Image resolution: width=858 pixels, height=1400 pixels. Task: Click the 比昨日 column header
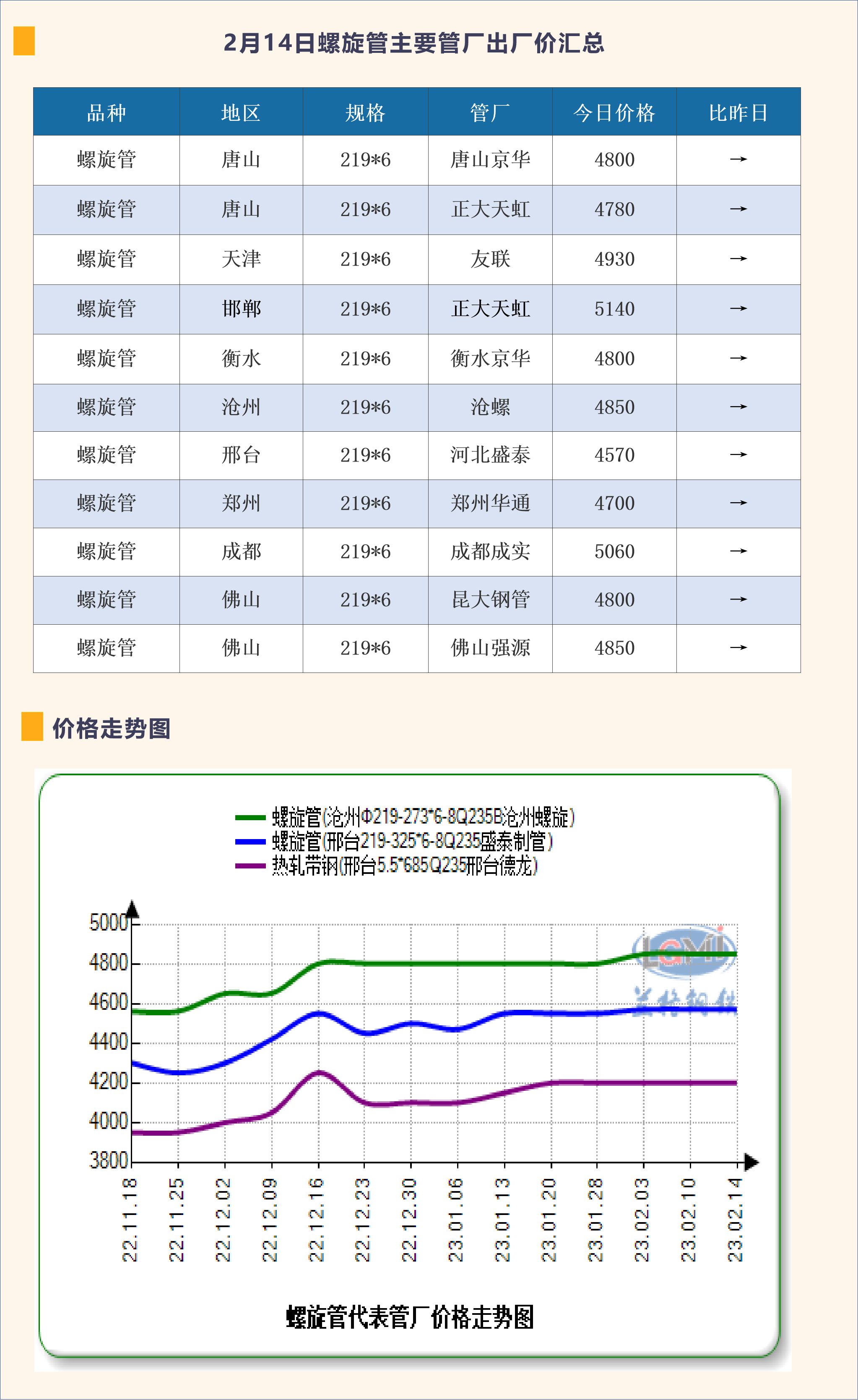point(738,112)
